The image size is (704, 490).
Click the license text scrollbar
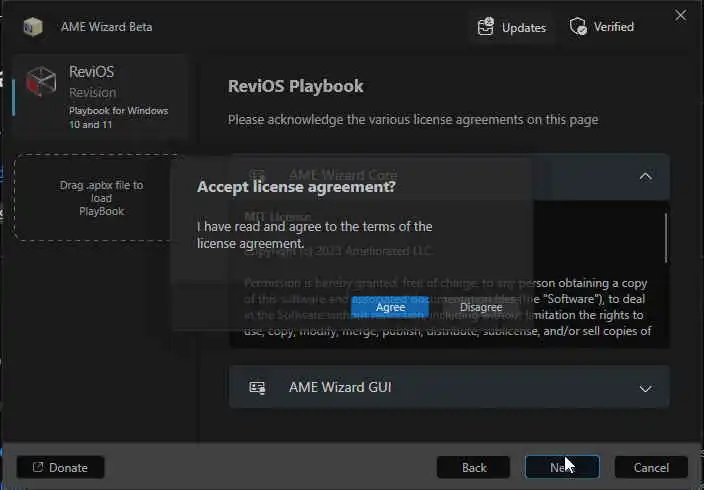[665, 238]
